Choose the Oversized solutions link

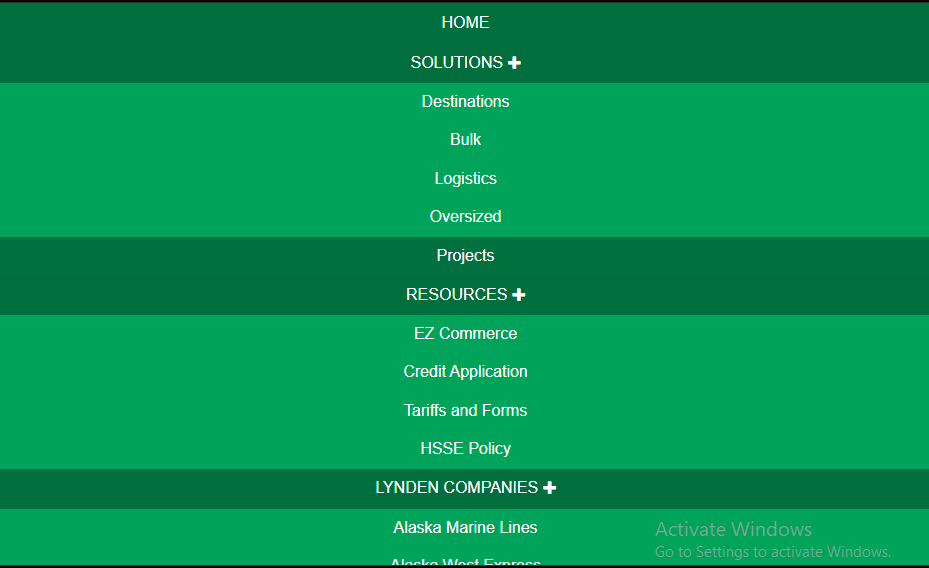click(x=465, y=216)
